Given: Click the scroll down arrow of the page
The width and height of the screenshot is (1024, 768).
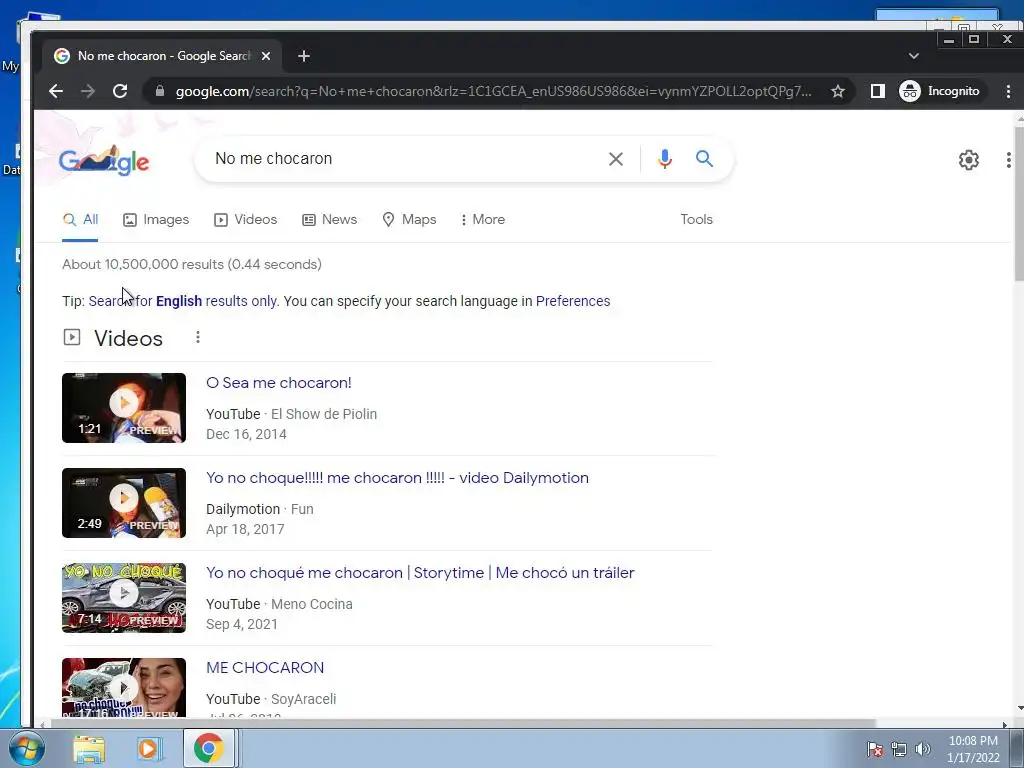Looking at the screenshot, I should pyautogui.click(x=1019, y=708).
